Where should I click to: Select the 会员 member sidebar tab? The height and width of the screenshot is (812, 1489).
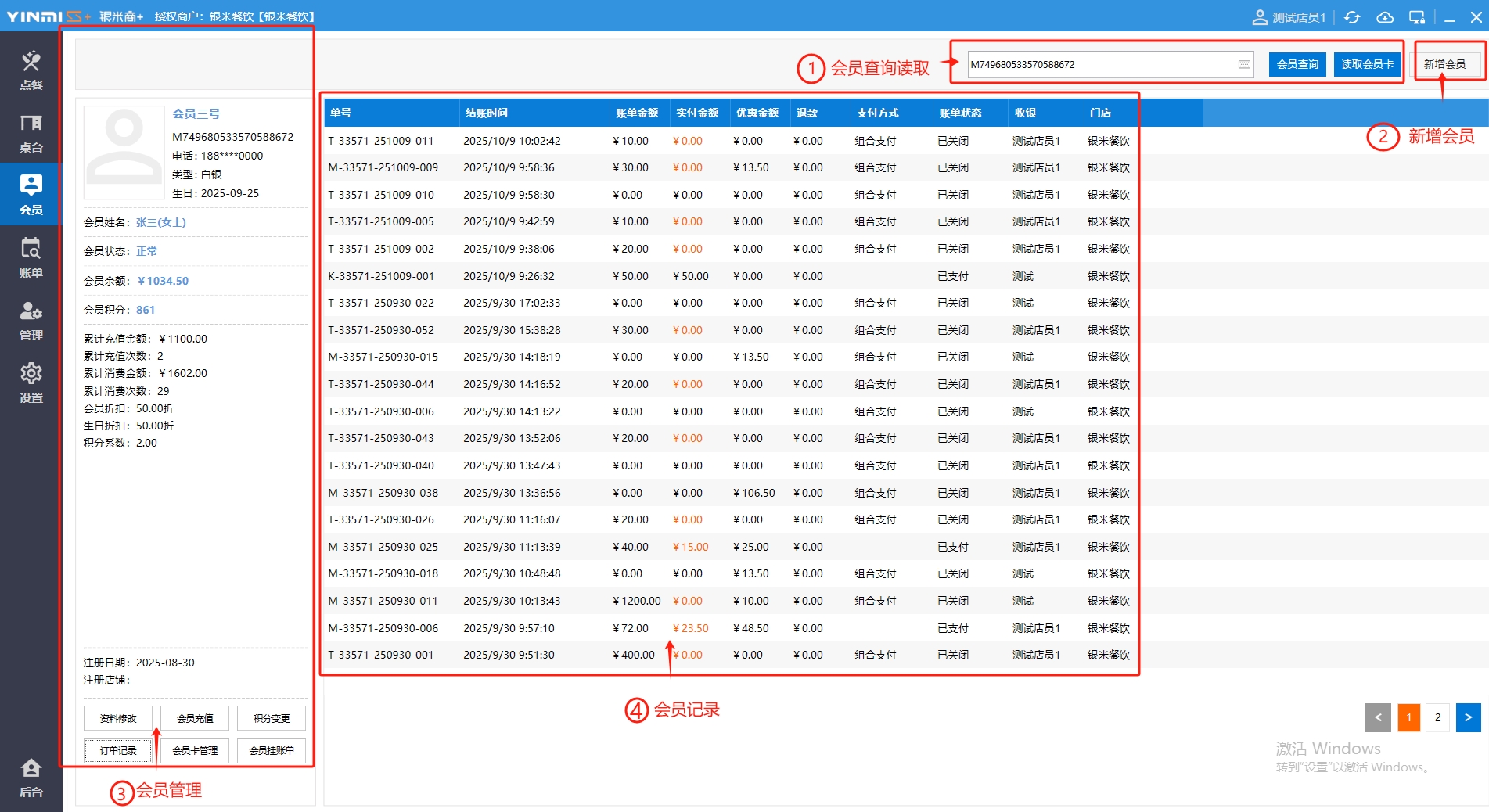(31, 195)
